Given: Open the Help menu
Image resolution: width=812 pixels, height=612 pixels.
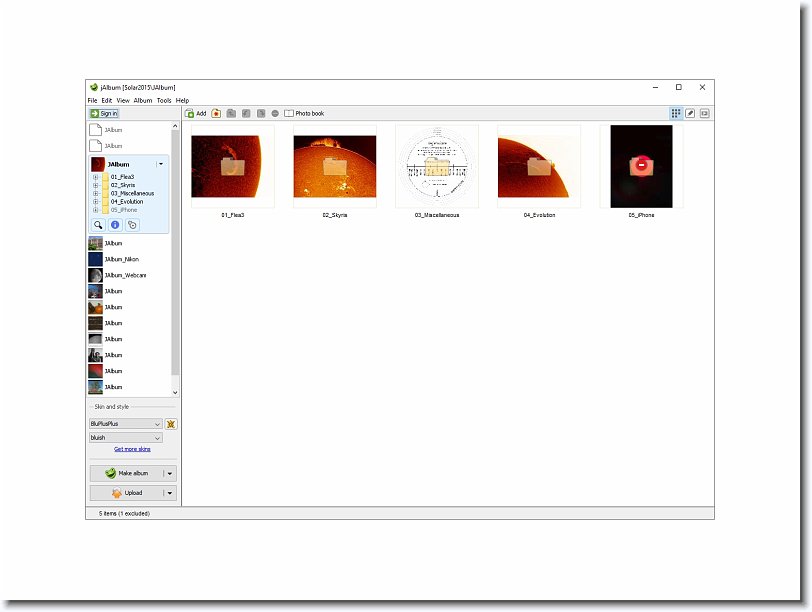Looking at the screenshot, I should click(x=182, y=100).
